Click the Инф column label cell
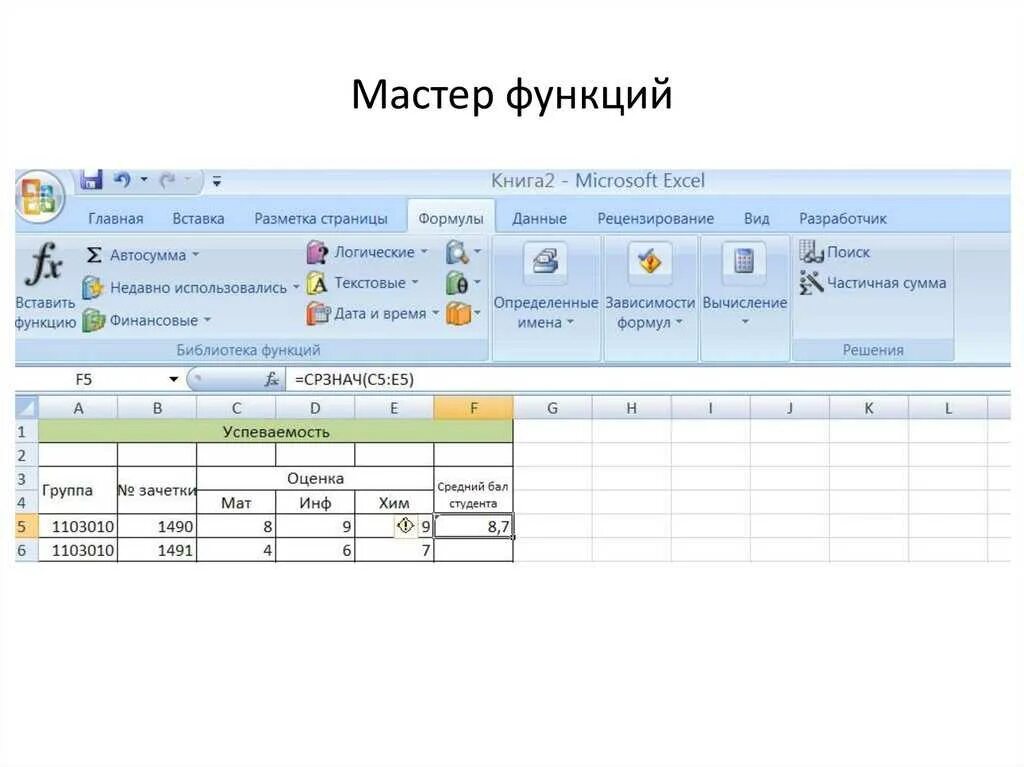Viewport: 1024px width, 767px height. coord(315,502)
